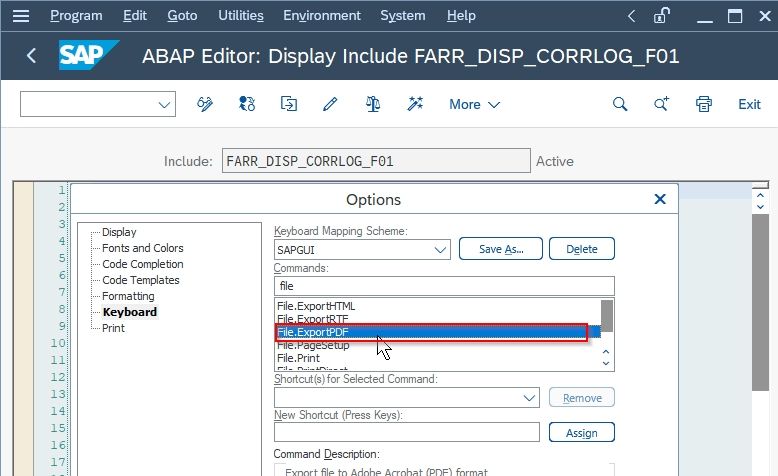The width and height of the screenshot is (778, 476).
Task: Select File.ExportPDF command
Action: pyautogui.click(x=437, y=332)
